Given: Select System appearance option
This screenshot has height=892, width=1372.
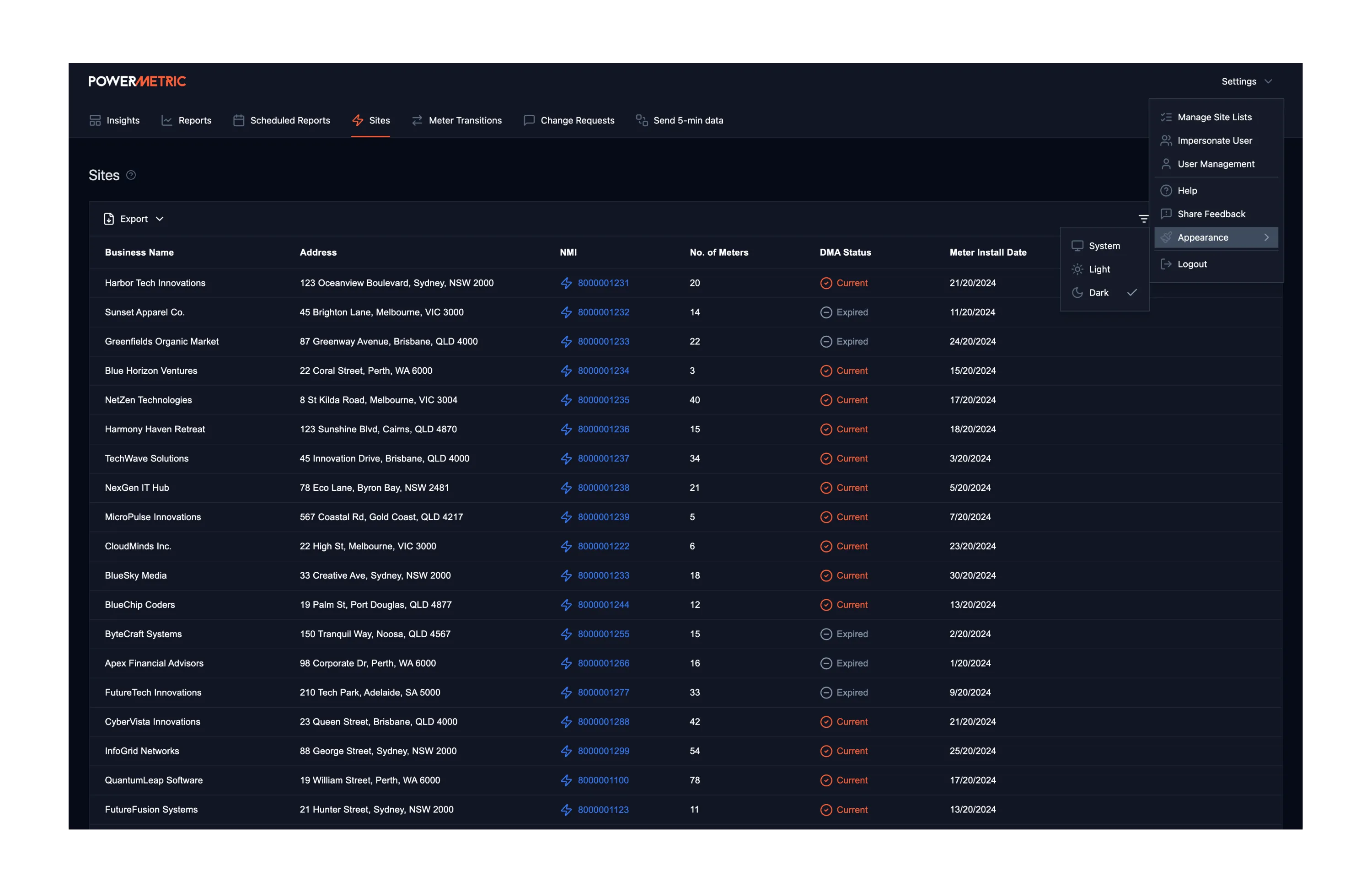Looking at the screenshot, I should tap(1104, 246).
